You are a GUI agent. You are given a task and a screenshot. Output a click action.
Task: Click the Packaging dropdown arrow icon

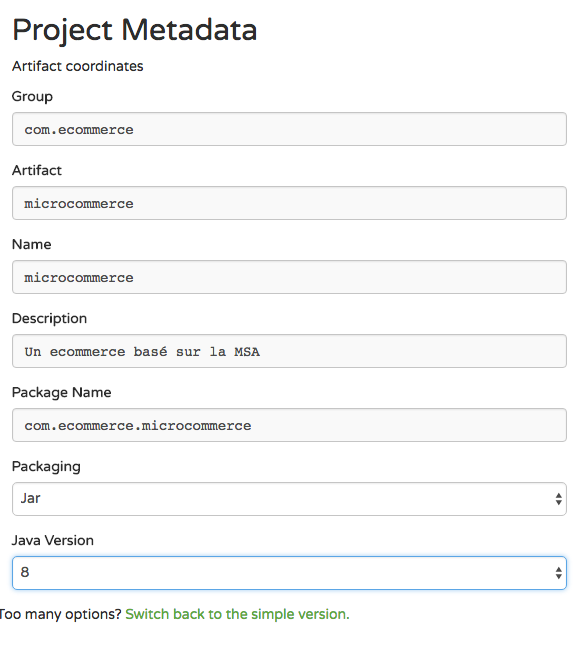558,499
